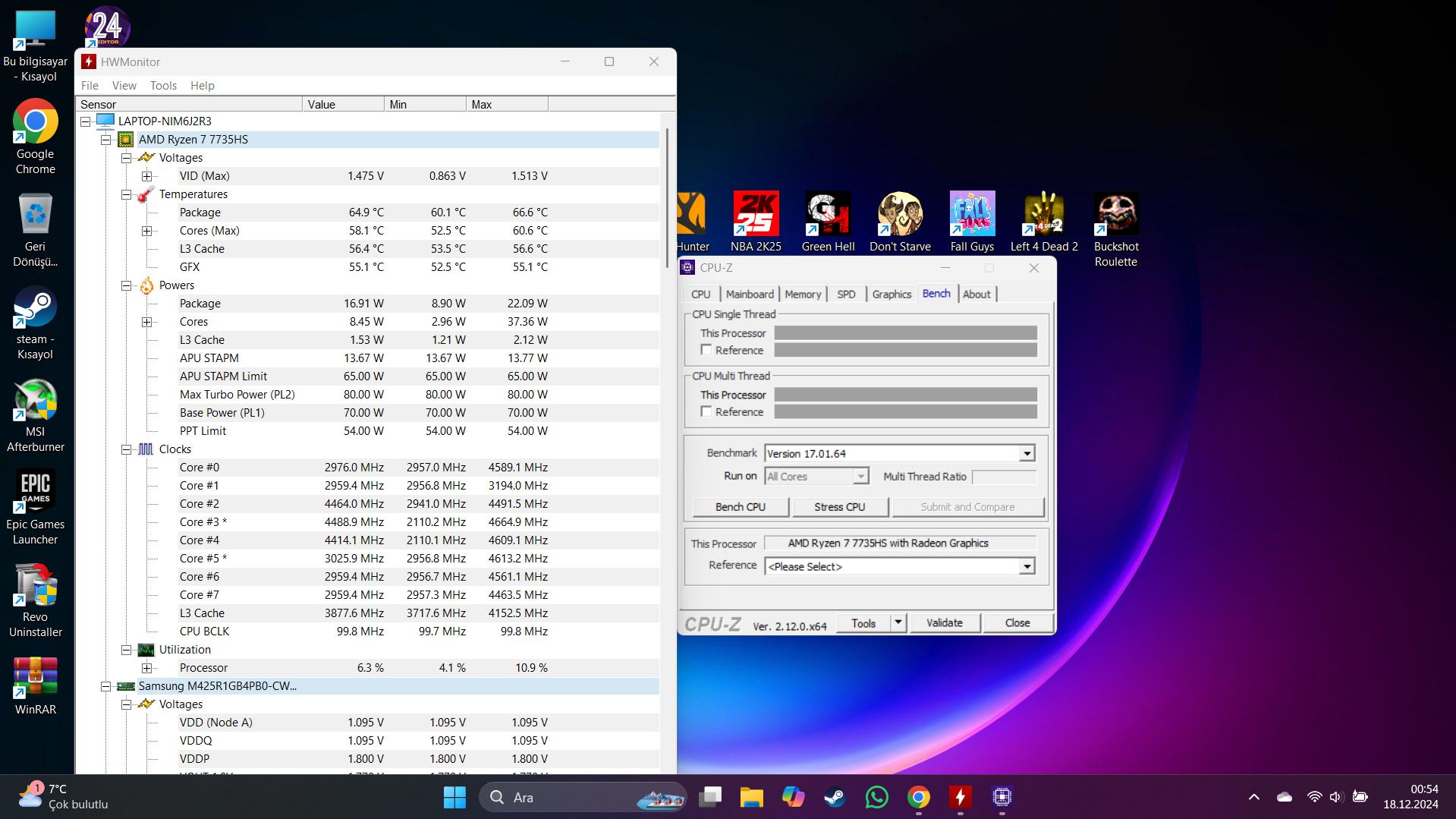Enable Reference checkbox under CPU Single Thread
Screen dimensions: 1456x819
coord(706,350)
